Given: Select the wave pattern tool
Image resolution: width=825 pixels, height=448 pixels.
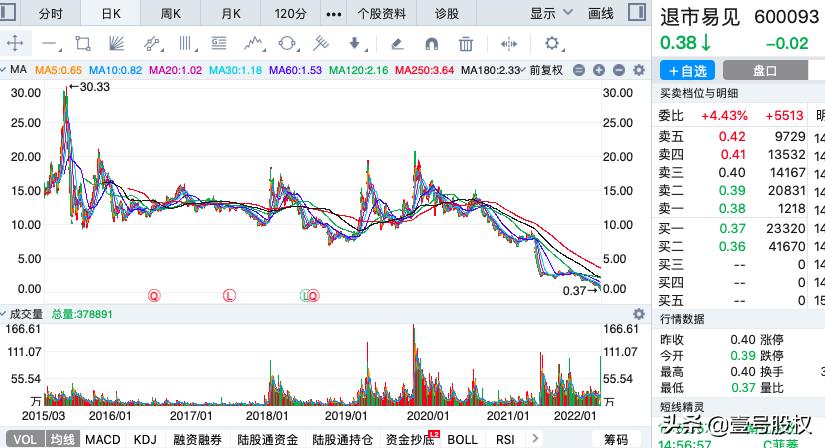Looking at the screenshot, I should click(254, 43).
